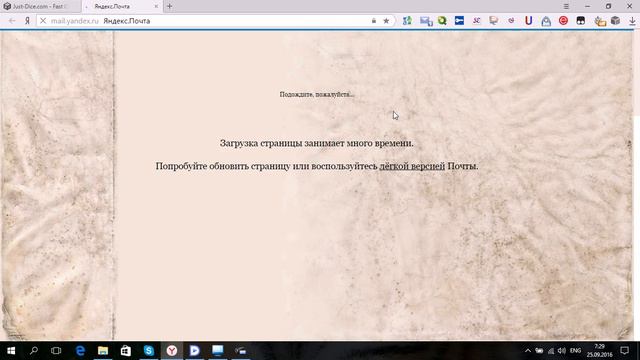Switch to Yandex Browser on the taskbar

pyautogui.click(x=172, y=351)
